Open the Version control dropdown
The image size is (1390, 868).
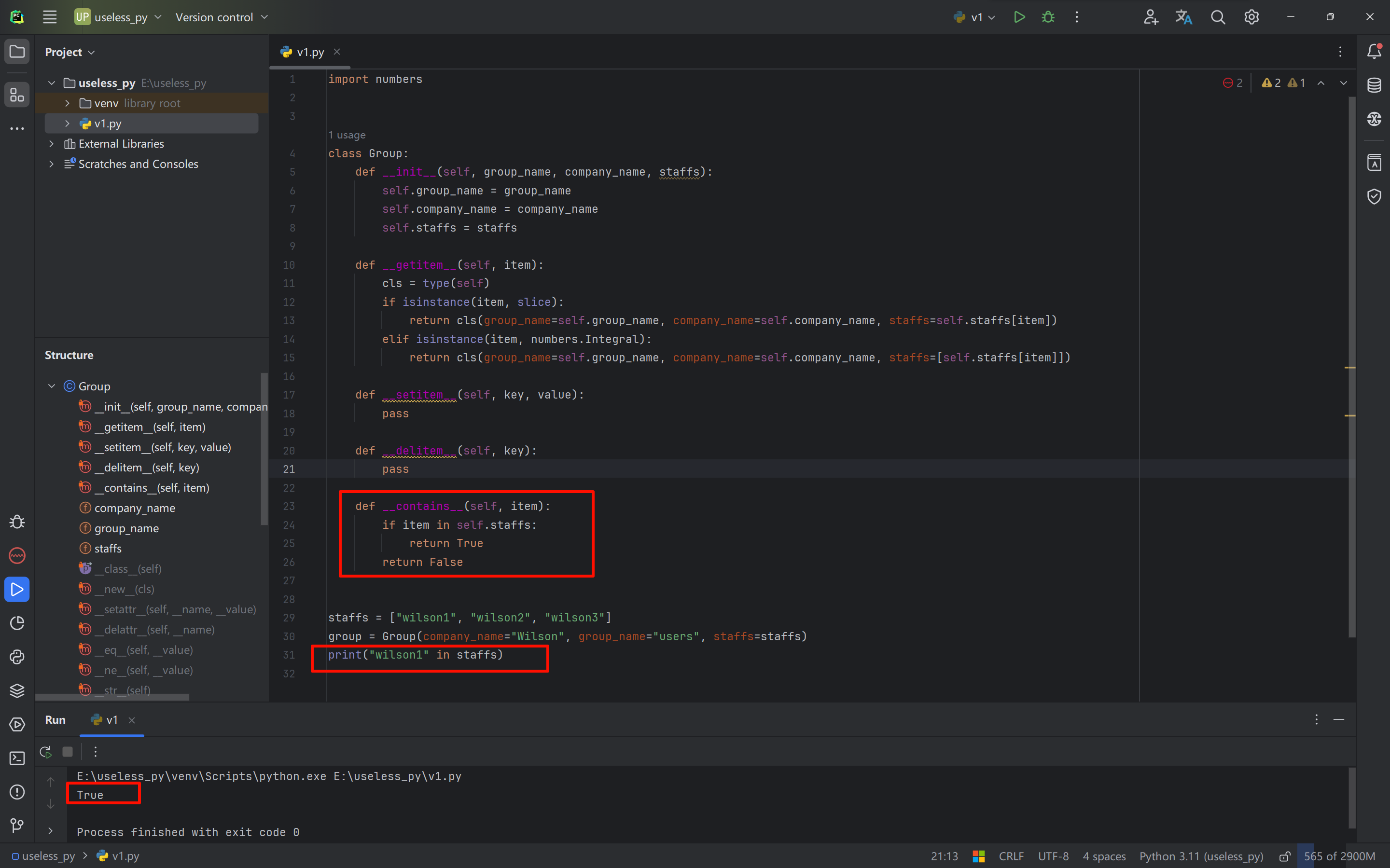(x=222, y=17)
